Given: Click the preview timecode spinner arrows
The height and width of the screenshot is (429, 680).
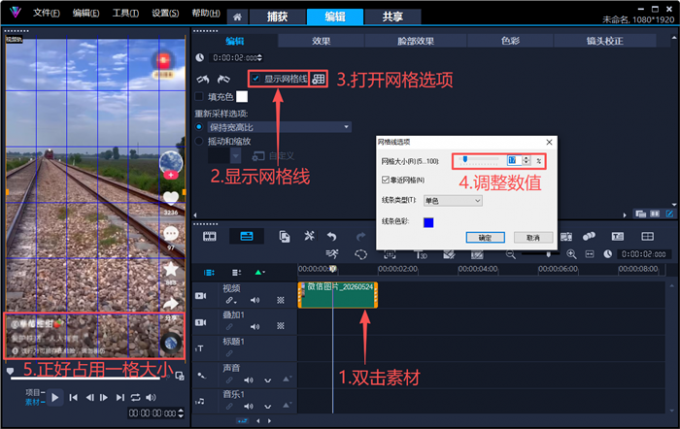Looking at the screenshot, I should [x=181, y=413].
